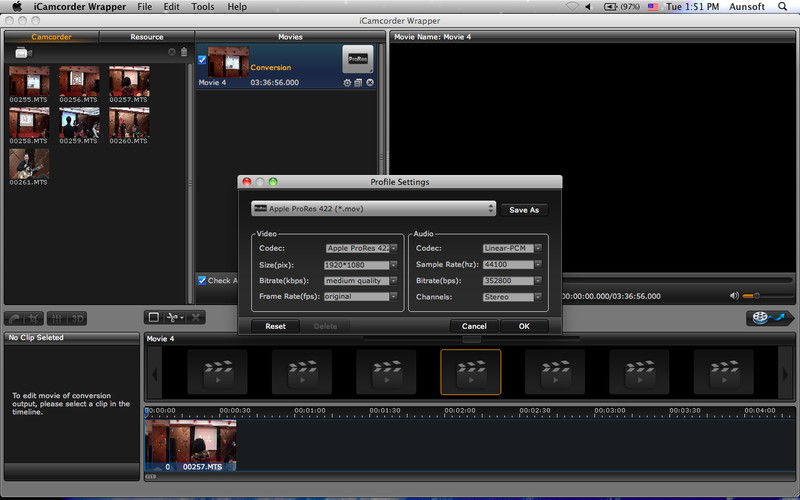Open the Apple menu
This screenshot has width=800, height=500.
17,7
